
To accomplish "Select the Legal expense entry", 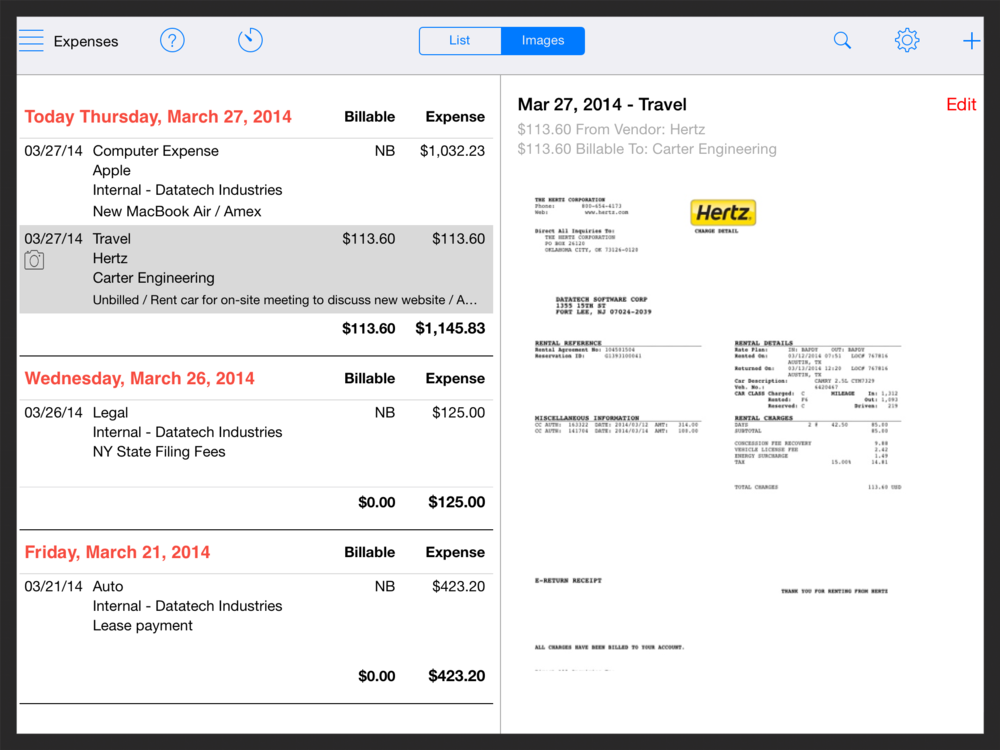I will tap(256, 443).
